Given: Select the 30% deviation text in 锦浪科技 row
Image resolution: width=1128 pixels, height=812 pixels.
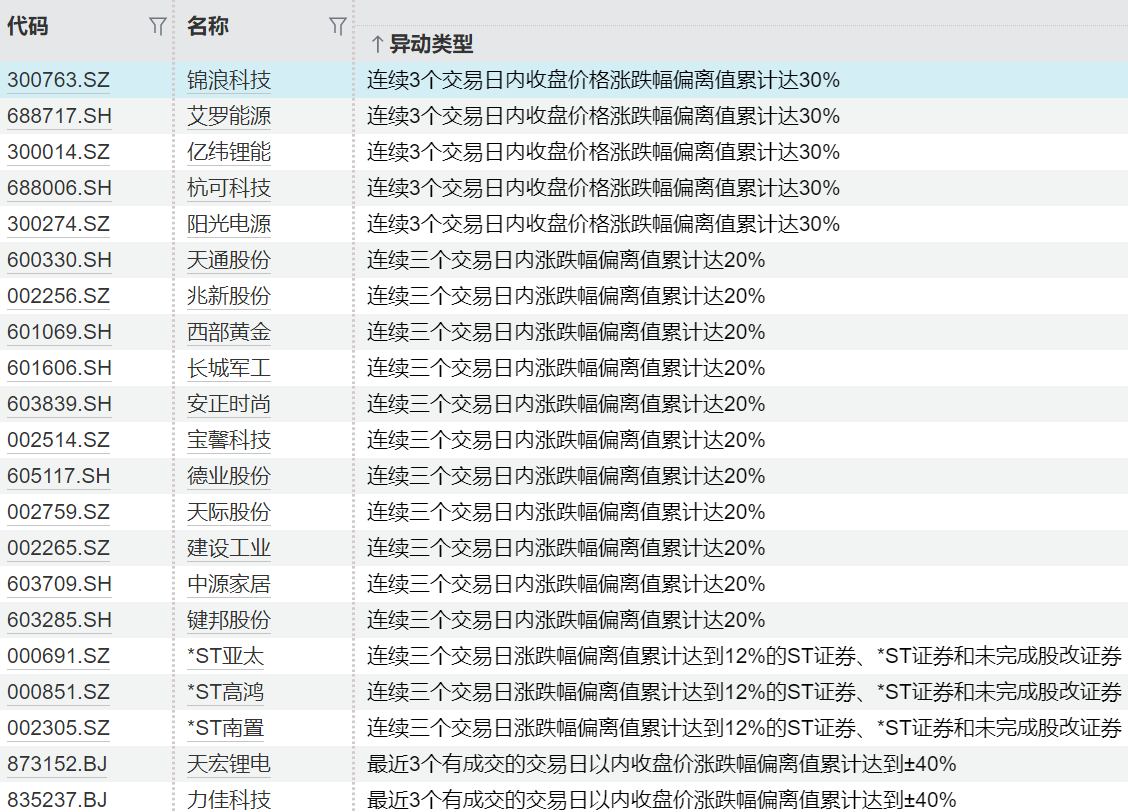Looking at the screenshot, I should pyautogui.click(x=604, y=80).
